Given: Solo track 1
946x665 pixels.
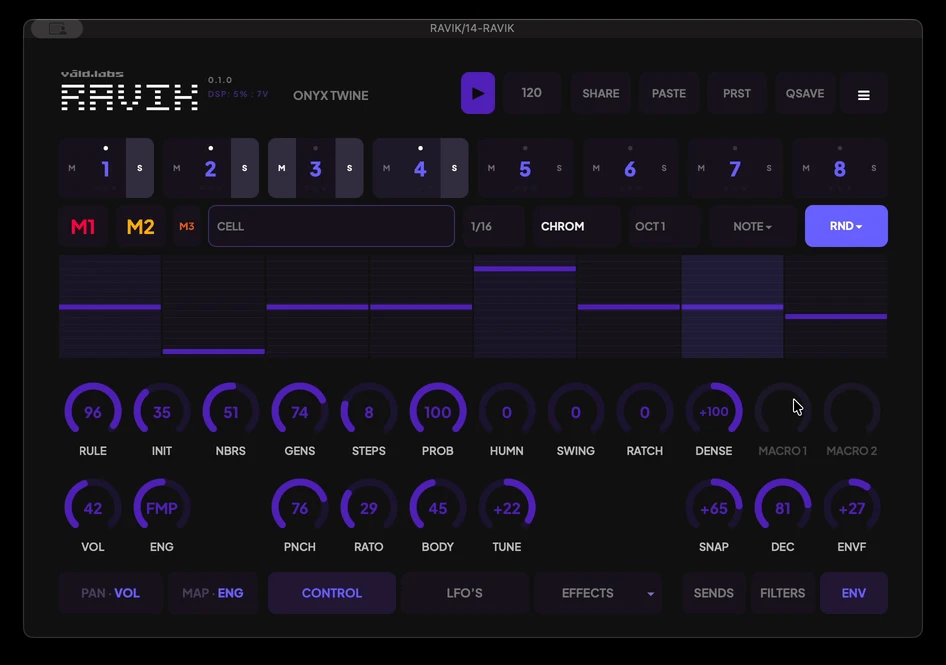Looking at the screenshot, I should coord(139,168).
